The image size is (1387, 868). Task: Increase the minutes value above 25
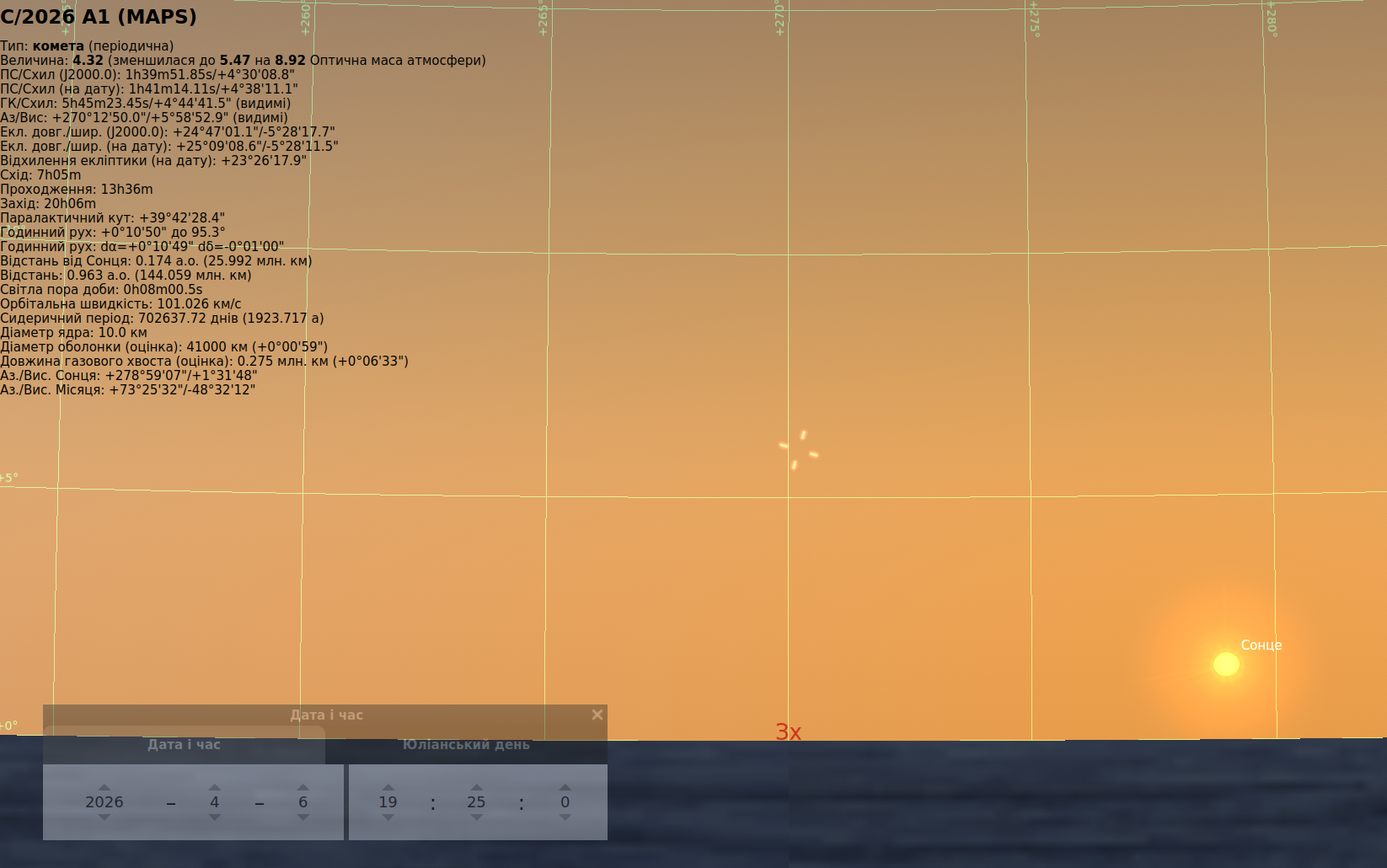(476, 787)
